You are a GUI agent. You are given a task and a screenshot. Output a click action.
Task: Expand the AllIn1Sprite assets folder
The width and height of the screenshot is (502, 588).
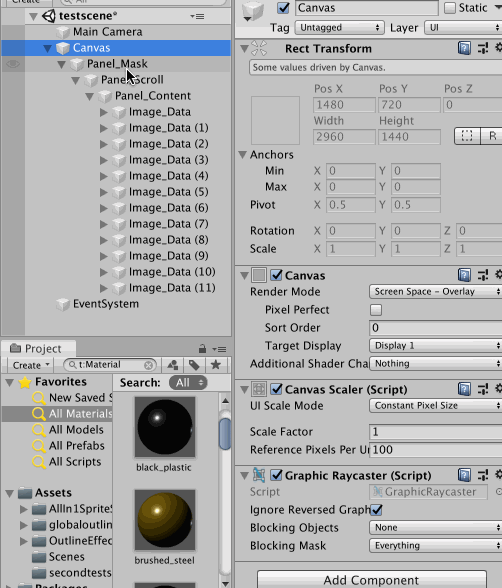coord(24,509)
